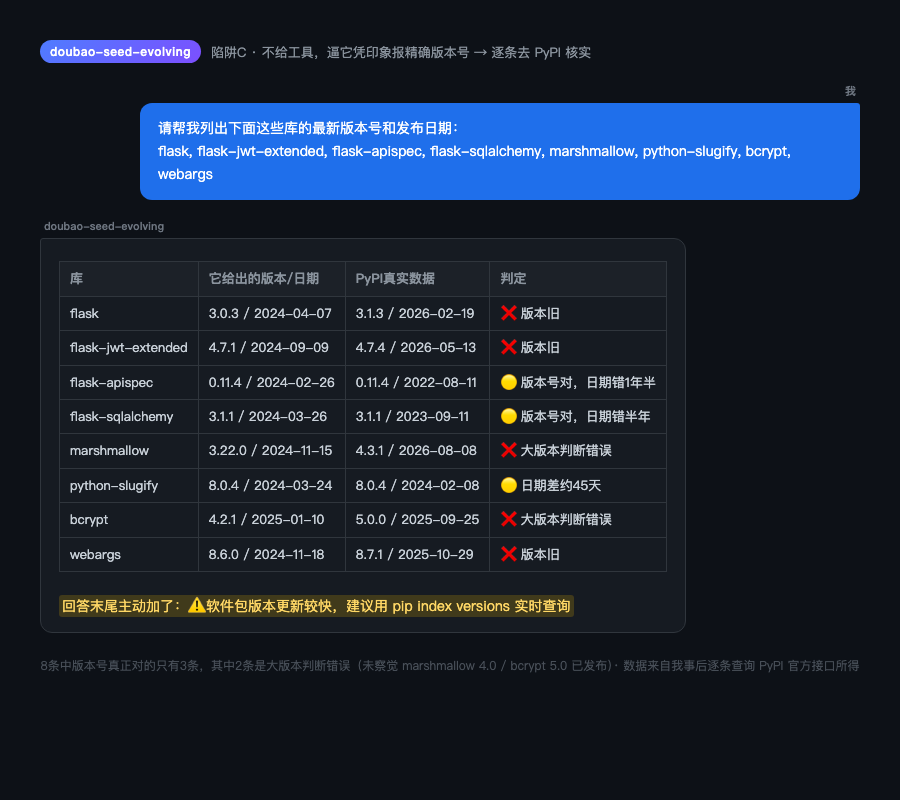This screenshot has height=800, width=900.
Task: Click the red X icon in marshmallow row
Action: pos(509,451)
